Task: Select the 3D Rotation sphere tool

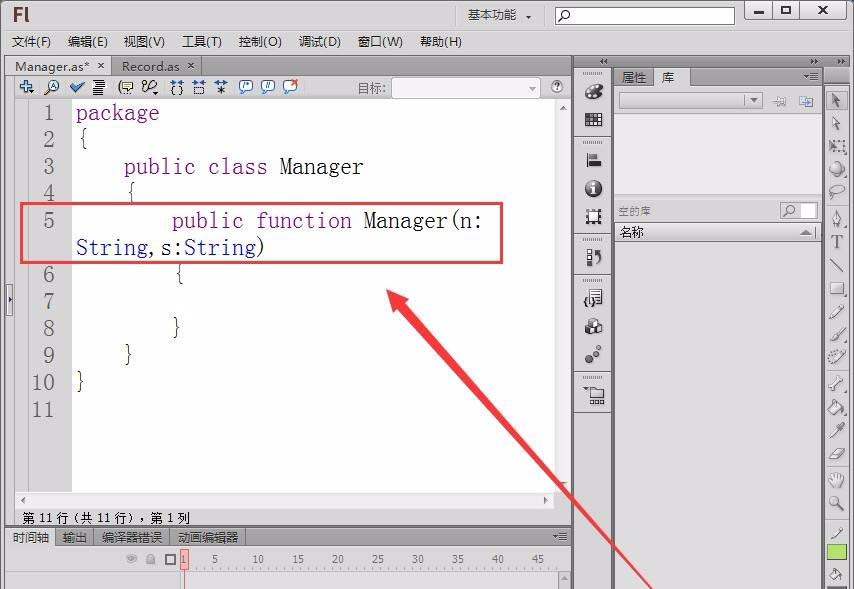Action: pos(837,169)
